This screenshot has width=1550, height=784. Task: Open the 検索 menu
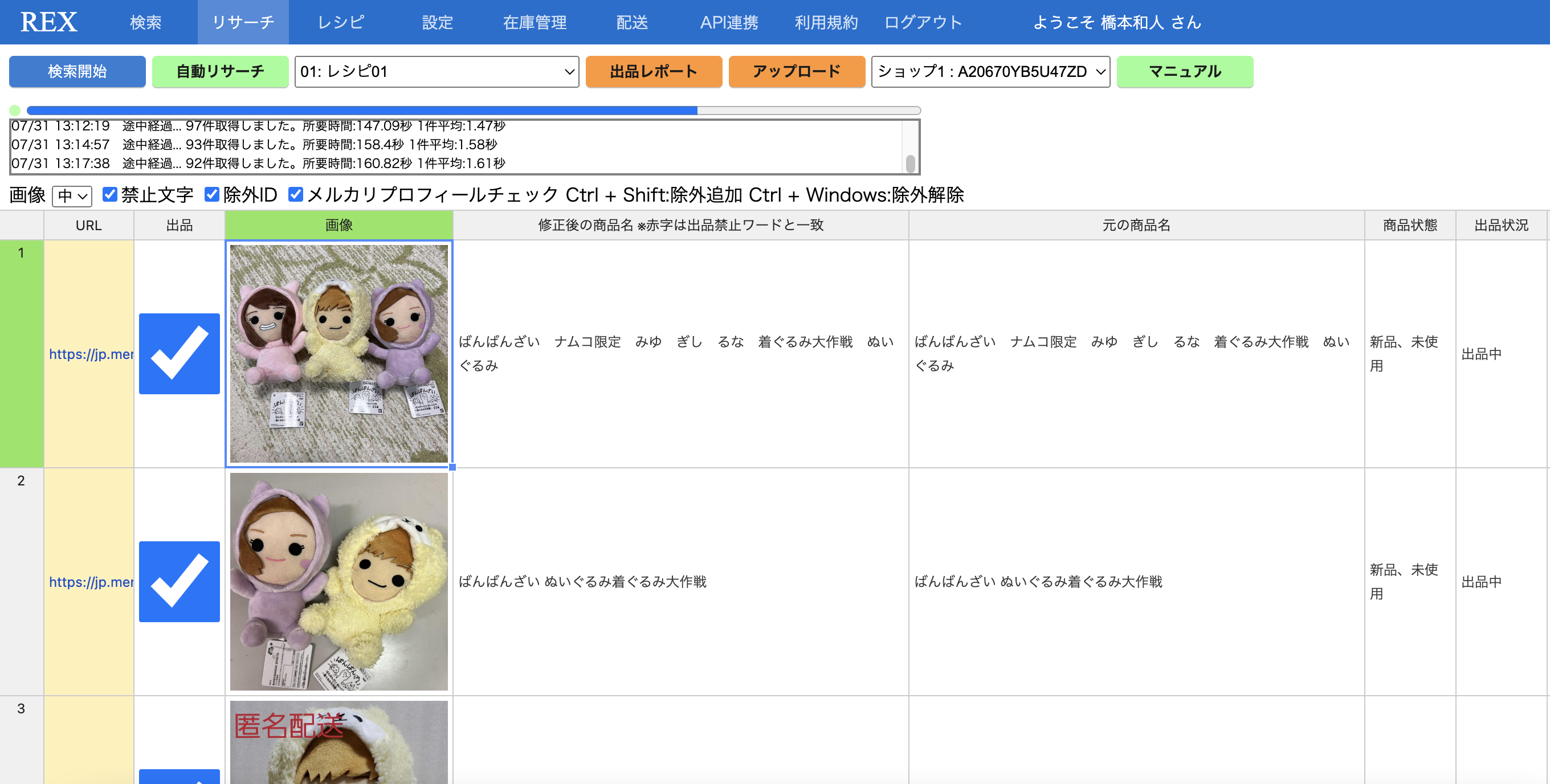click(146, 22)
